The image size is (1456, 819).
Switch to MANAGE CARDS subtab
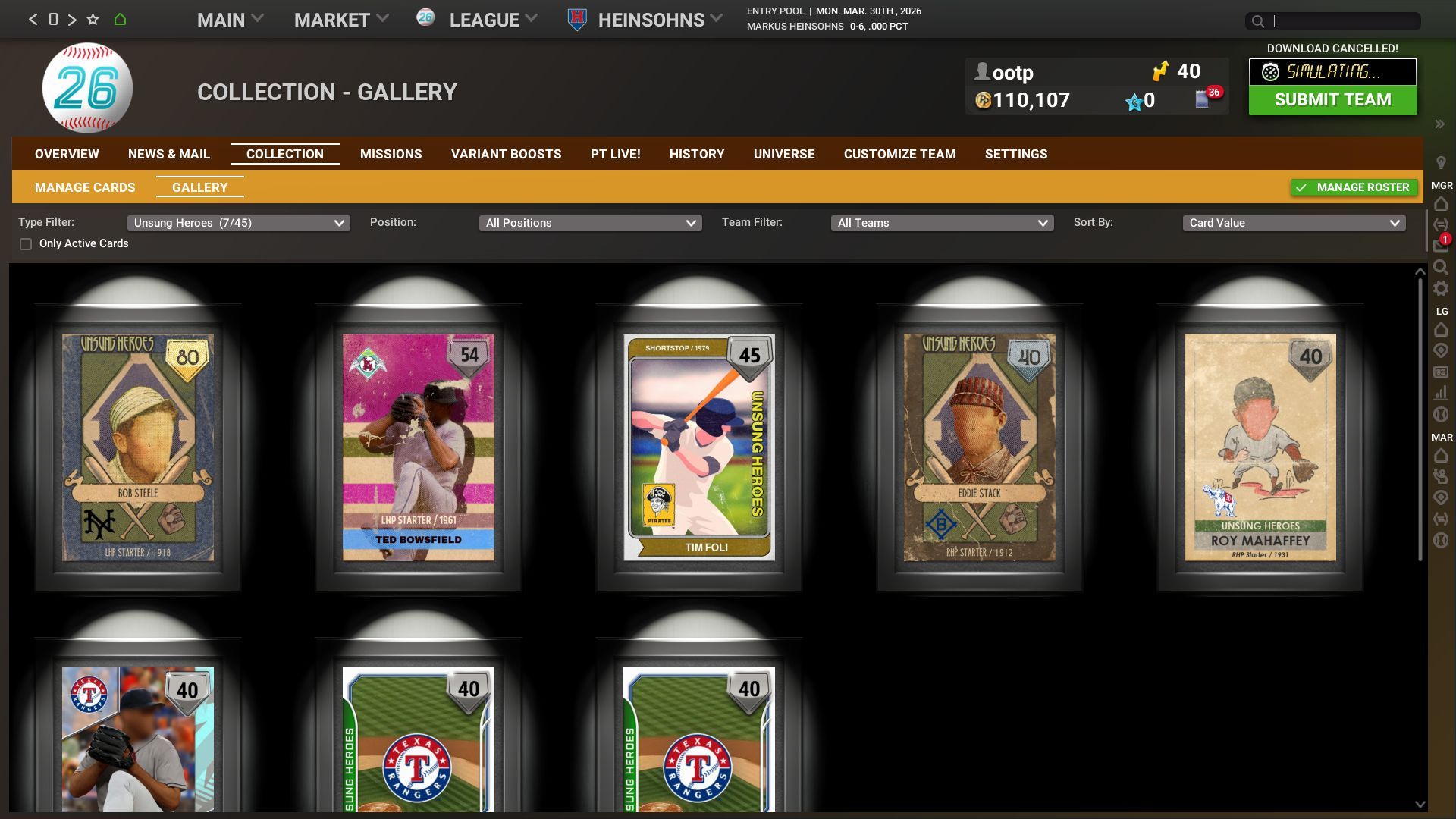point(85,187)
